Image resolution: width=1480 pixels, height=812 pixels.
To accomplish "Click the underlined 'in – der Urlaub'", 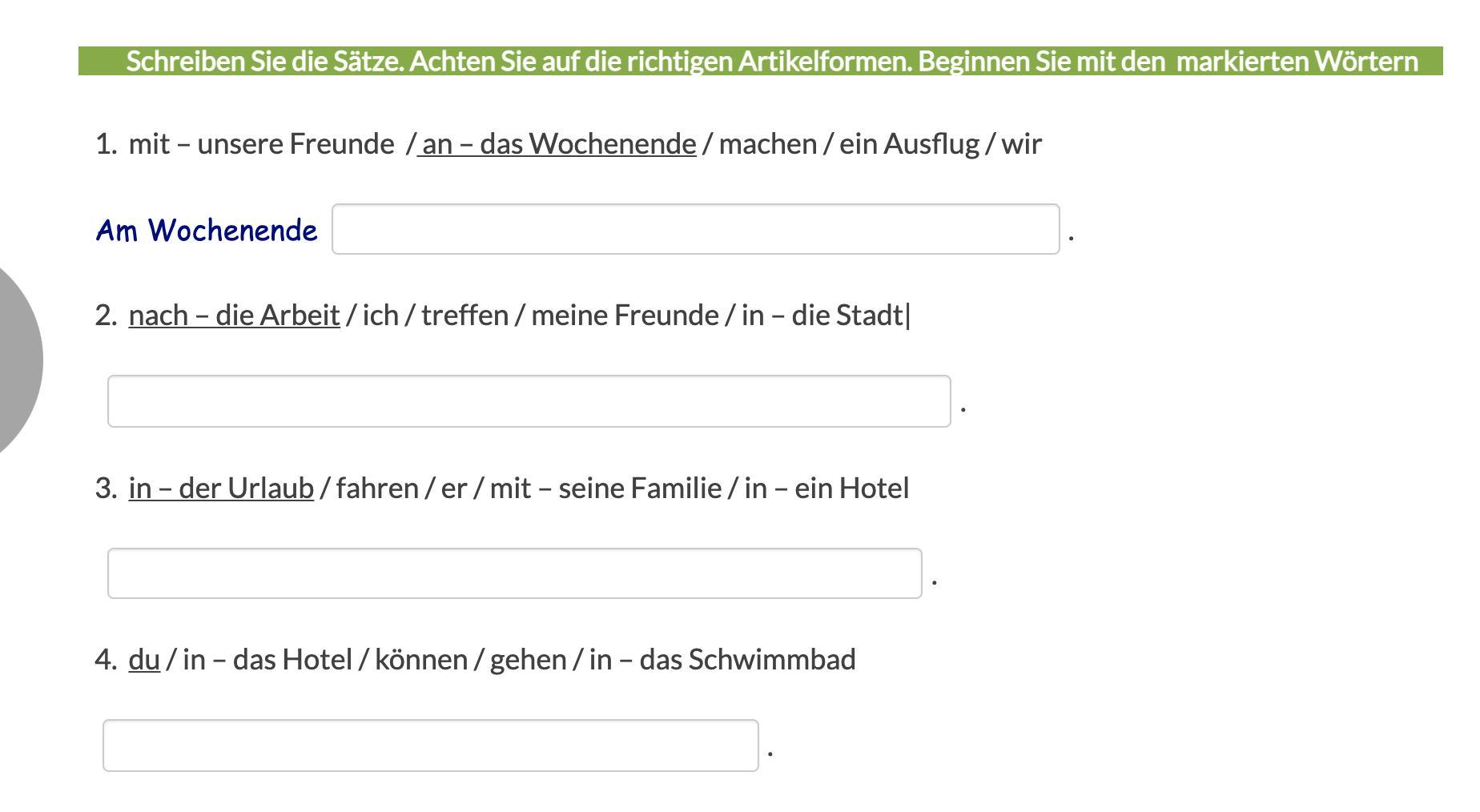I will (x=221, y=488).
